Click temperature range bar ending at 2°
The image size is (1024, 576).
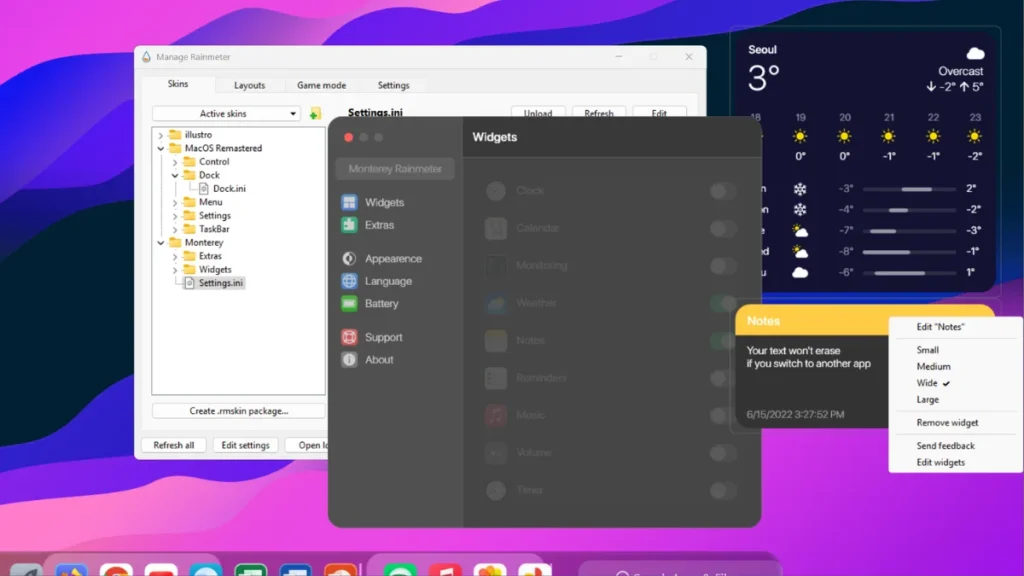click(909, 189)
